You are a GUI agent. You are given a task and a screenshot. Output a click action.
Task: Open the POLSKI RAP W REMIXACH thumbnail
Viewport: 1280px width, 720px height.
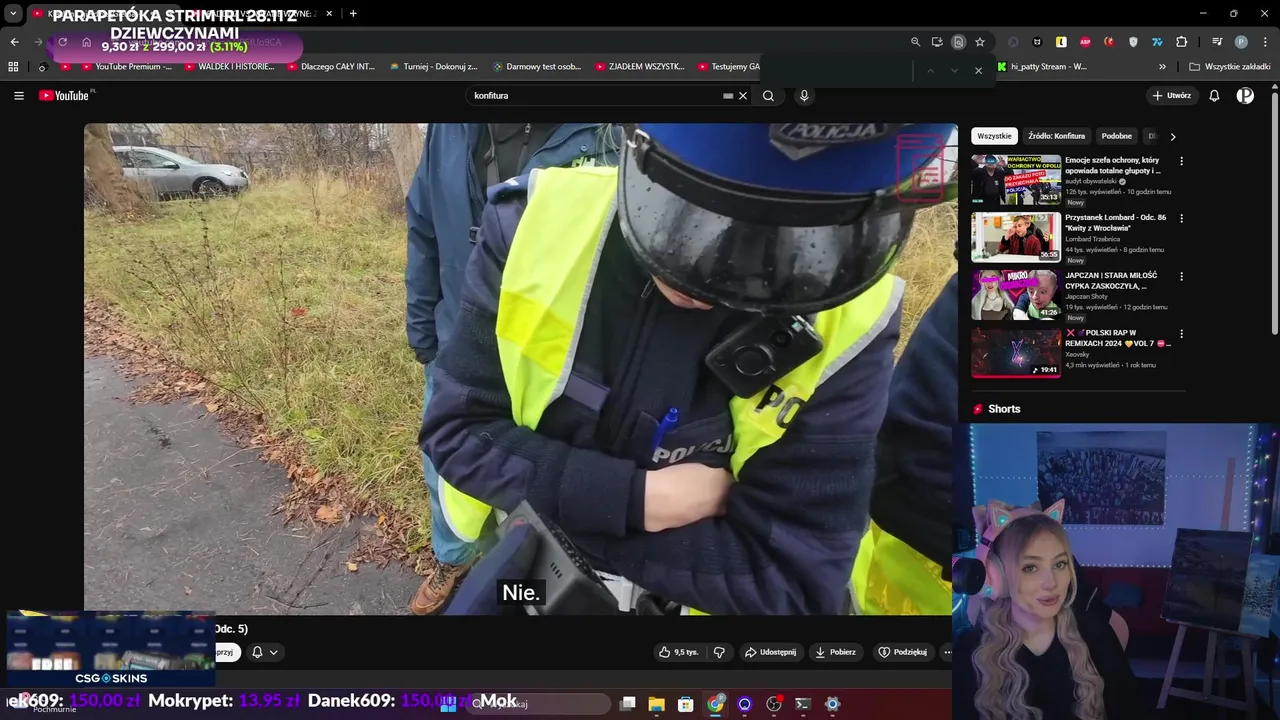tap(1016, 352)
